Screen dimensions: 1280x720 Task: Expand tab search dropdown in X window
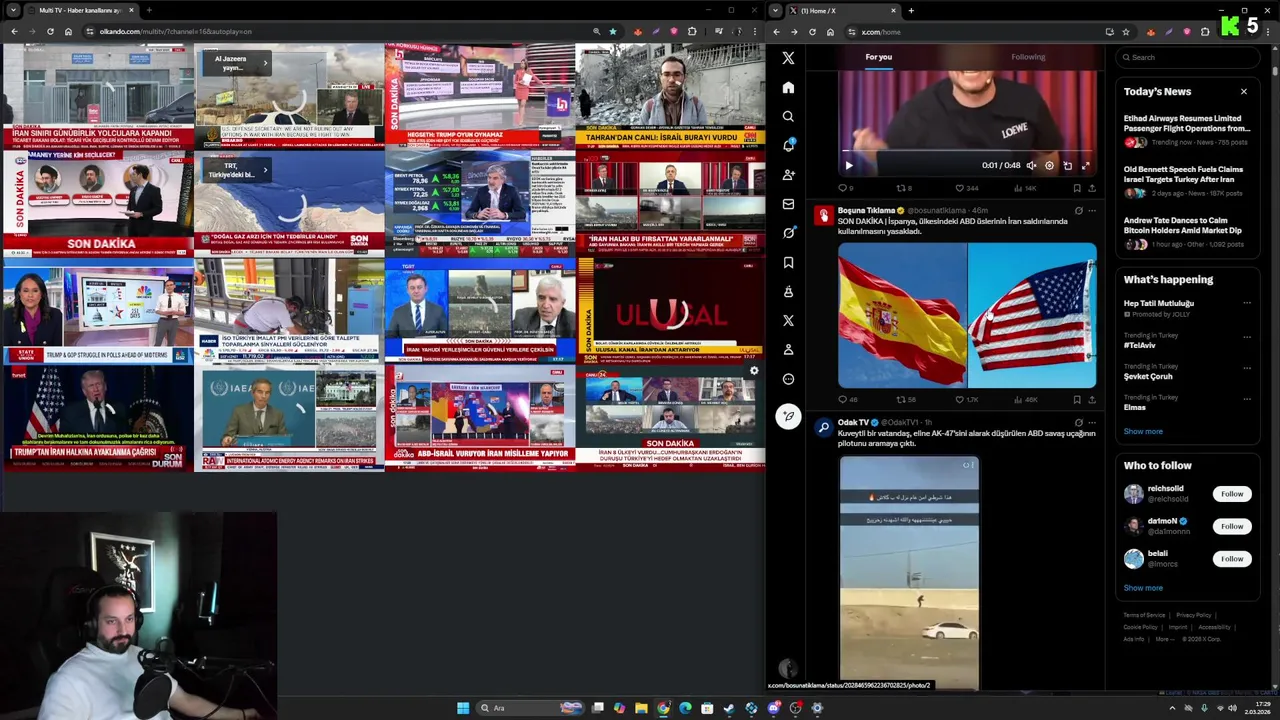tap(775, 10)
